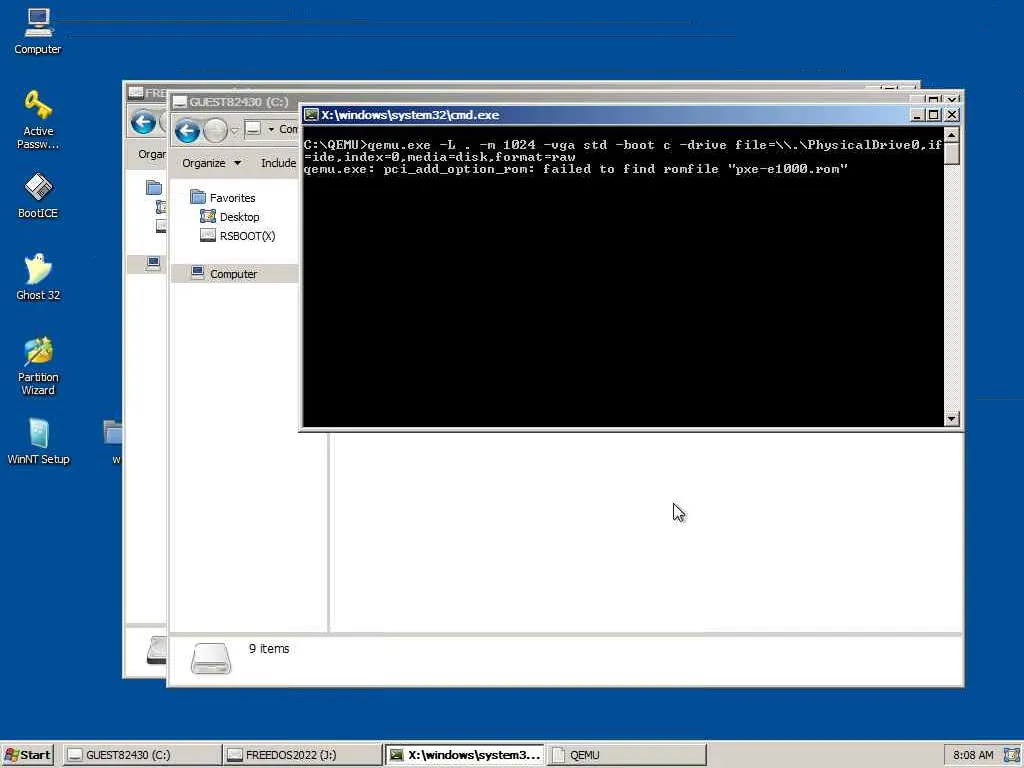Launch Ghost 32 from the desktop
1024x768 pixels.
[x=38, y=277]
